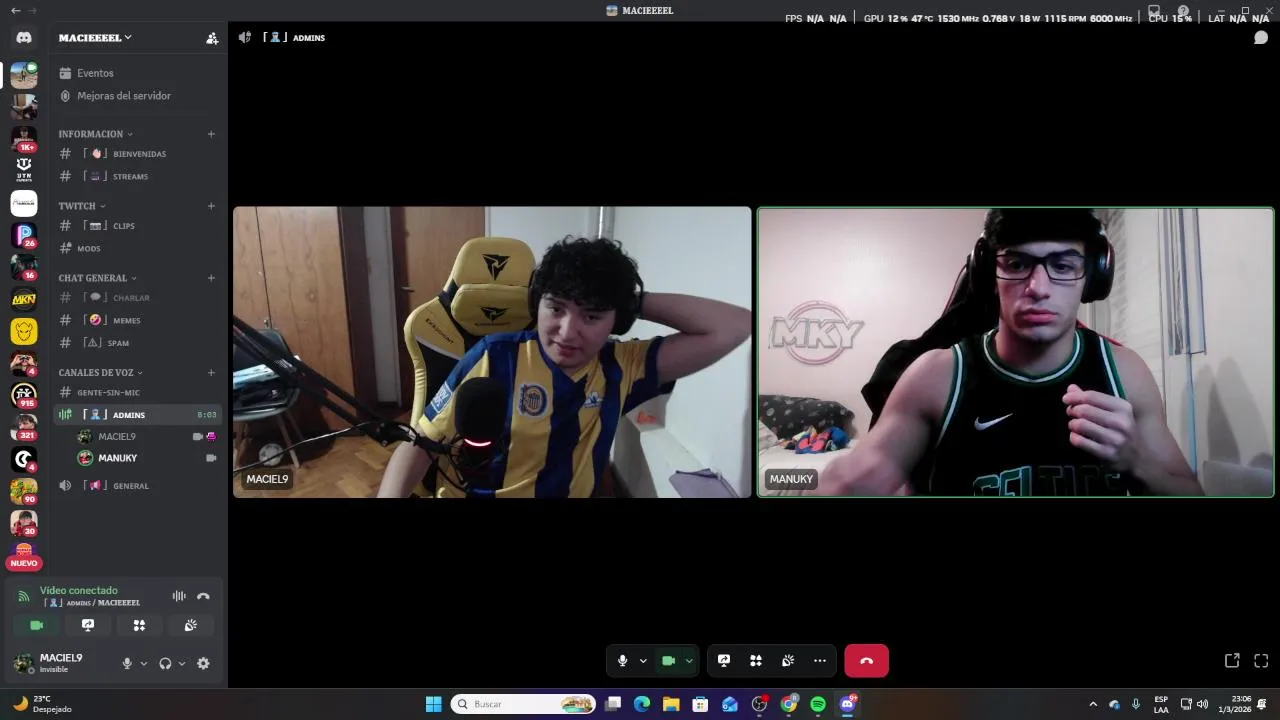Open the STREAMS channel
Image resolution: width=1280 pixels, height=720 pixels.
(x=138, y=176)
